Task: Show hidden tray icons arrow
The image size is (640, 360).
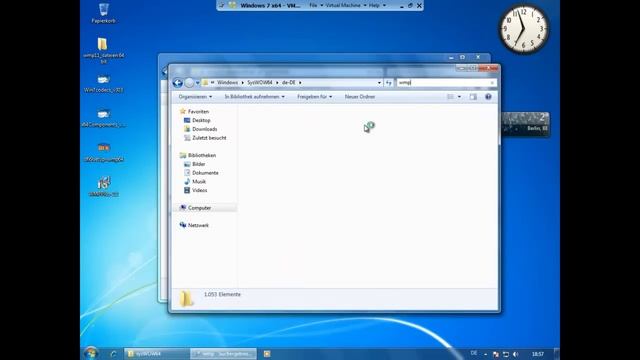Action: (x=485, y=354)
